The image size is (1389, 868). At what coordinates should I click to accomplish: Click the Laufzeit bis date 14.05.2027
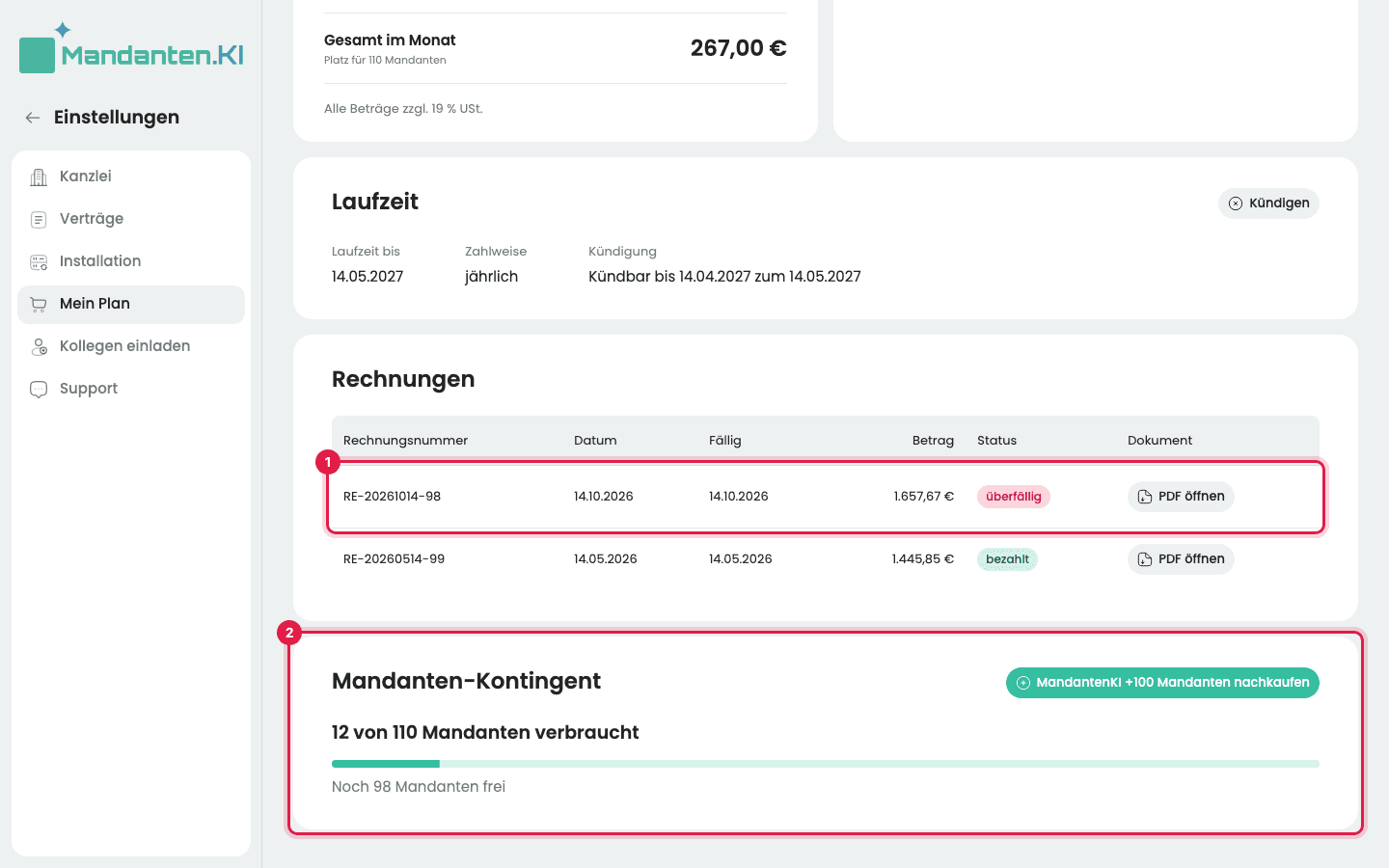[x=368, y=277]
